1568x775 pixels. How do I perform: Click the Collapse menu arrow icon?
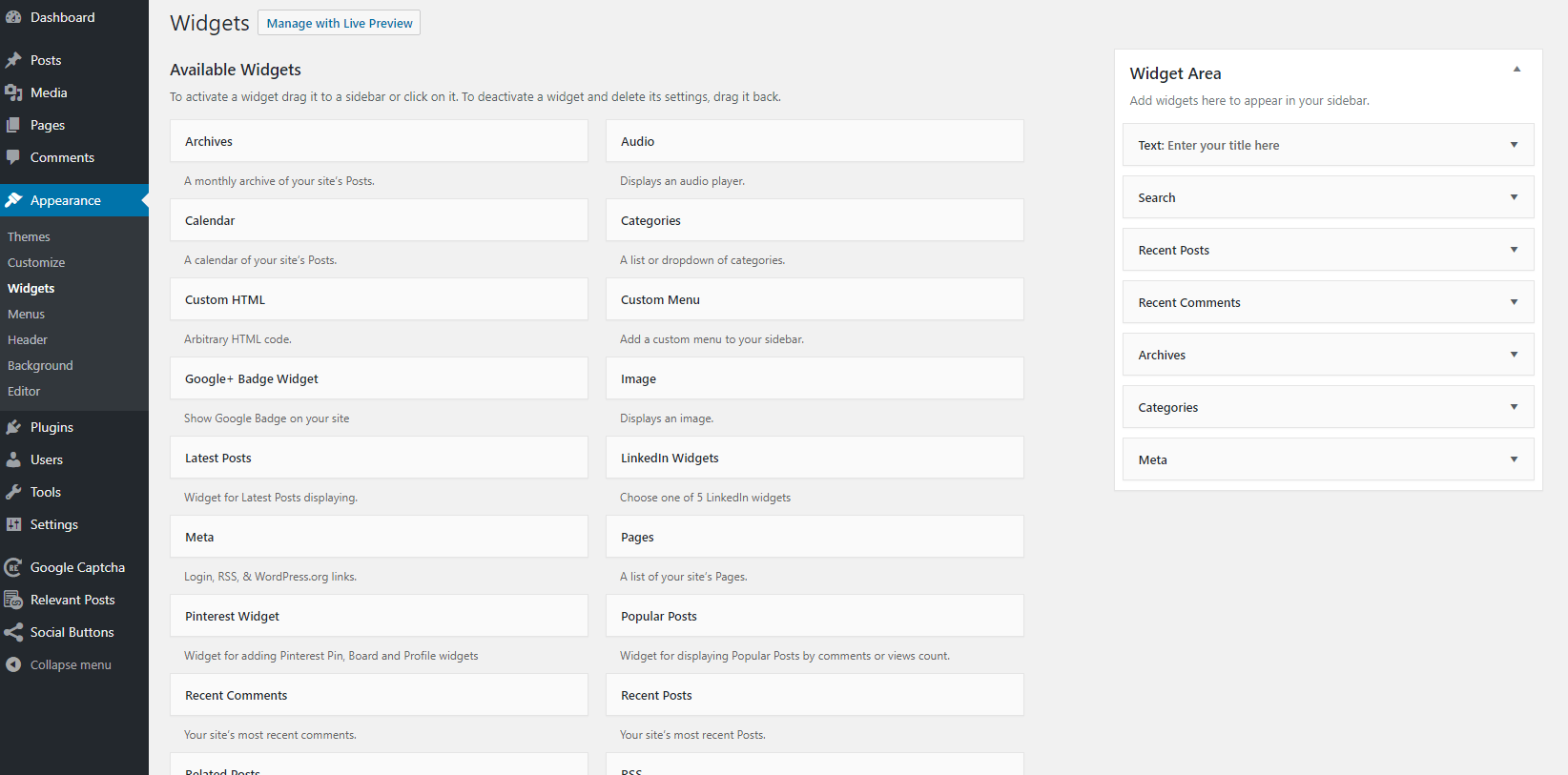[13, 664]
